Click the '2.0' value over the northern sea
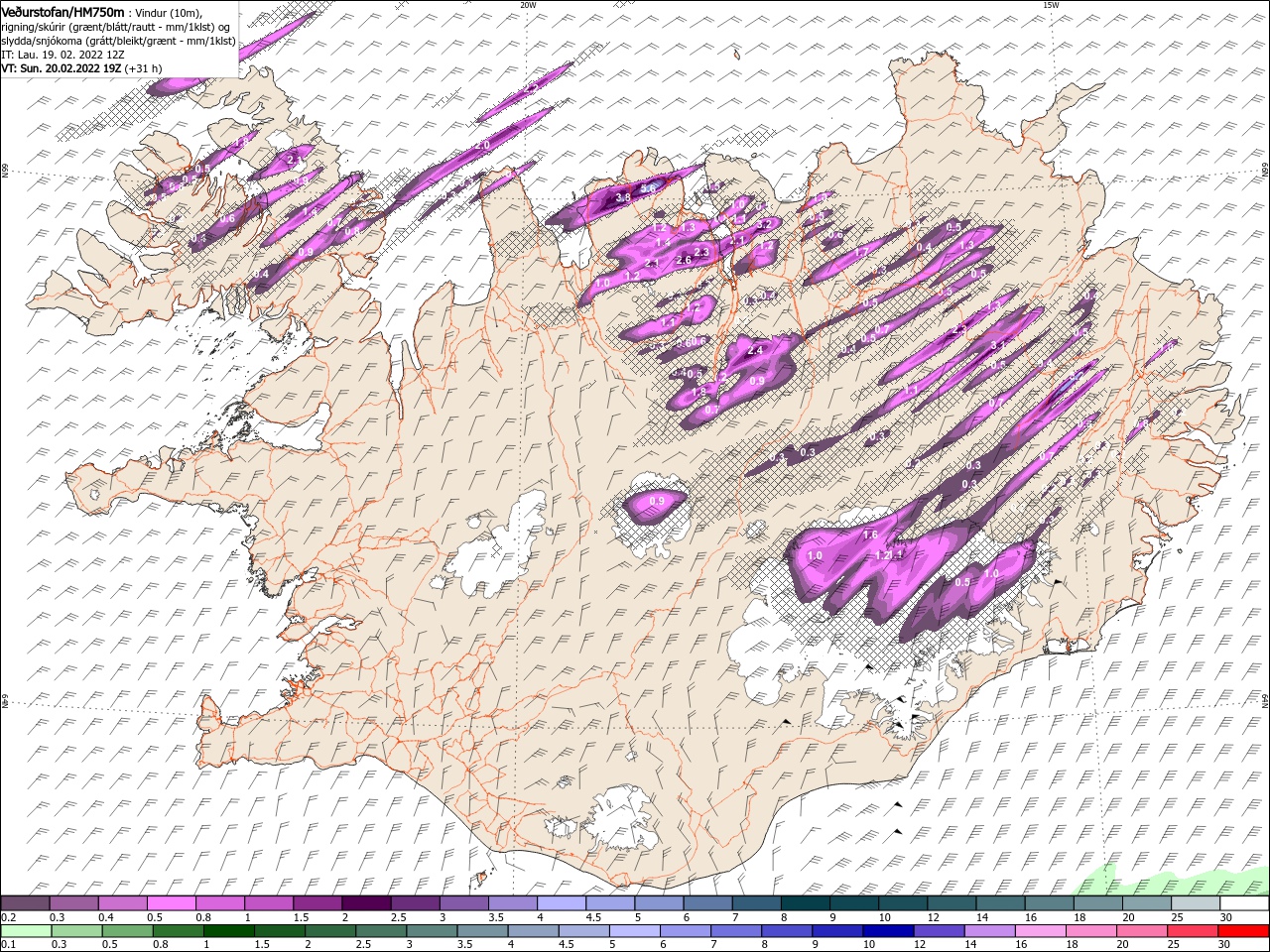The image size is (1270, 952). click(x=483, y=146)
